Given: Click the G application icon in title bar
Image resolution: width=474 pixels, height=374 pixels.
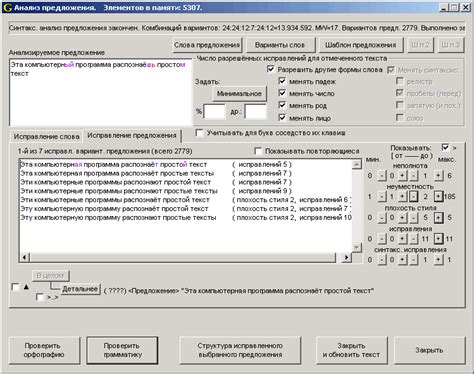Looking at the screenshot, I should click(x=7, y=7).
